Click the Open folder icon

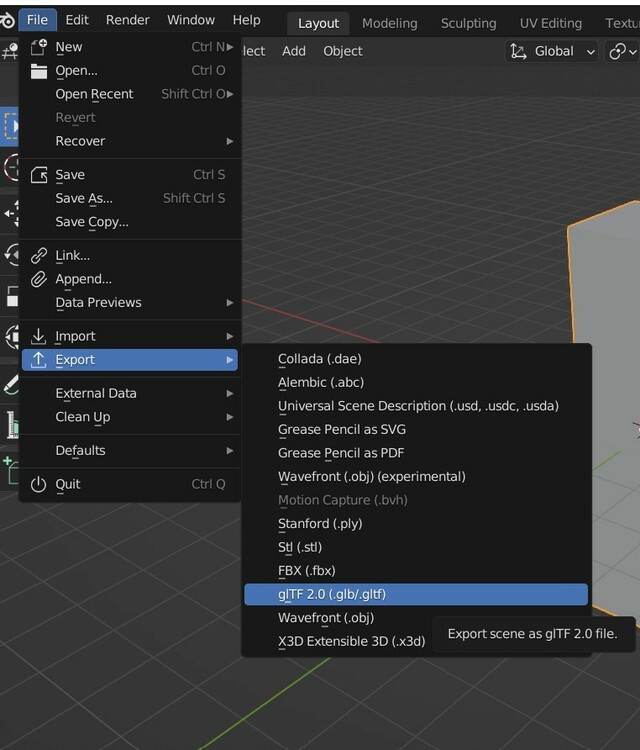39,70
